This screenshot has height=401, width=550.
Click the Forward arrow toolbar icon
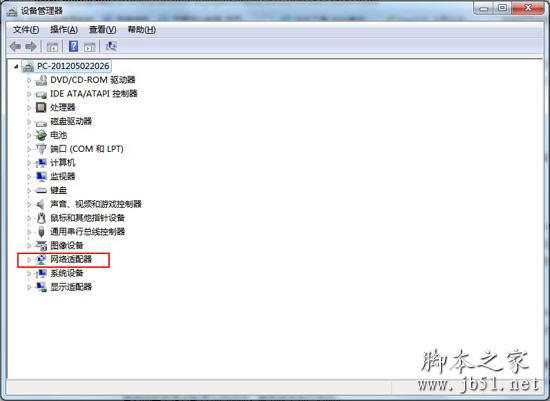pos(31,46)
